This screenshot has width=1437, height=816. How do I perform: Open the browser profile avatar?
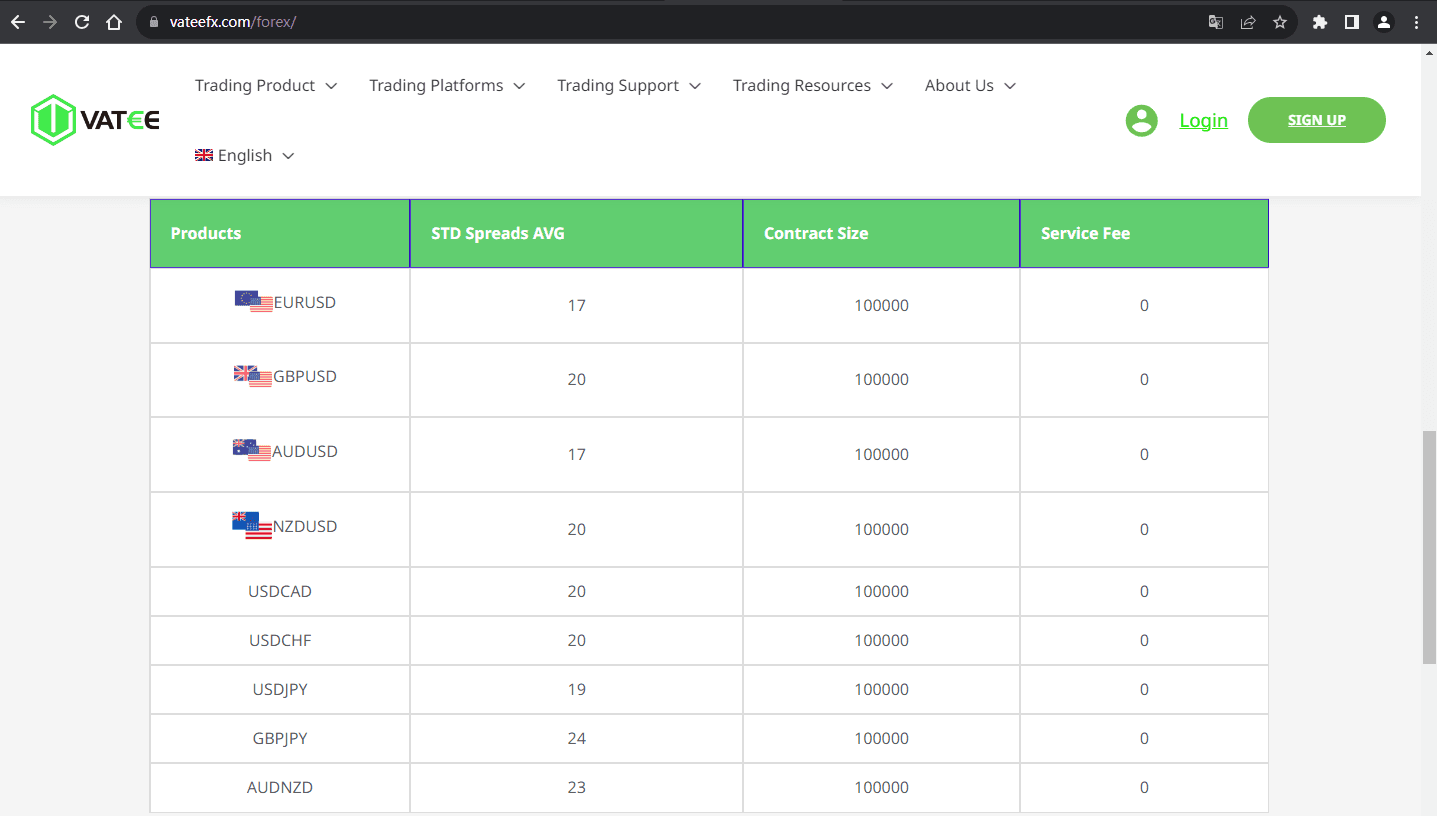pyautogui.click(x=1384, y=22)
